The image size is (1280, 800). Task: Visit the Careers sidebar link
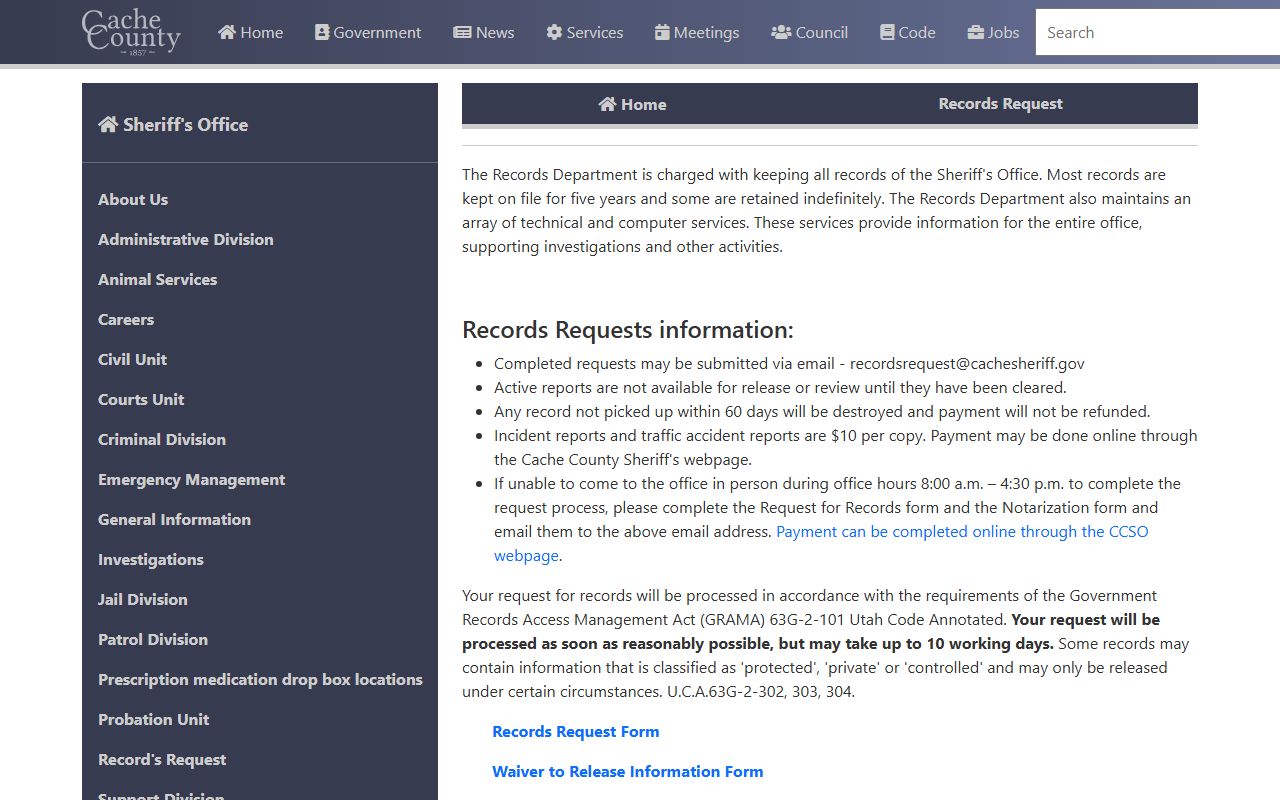coord(126,319)
